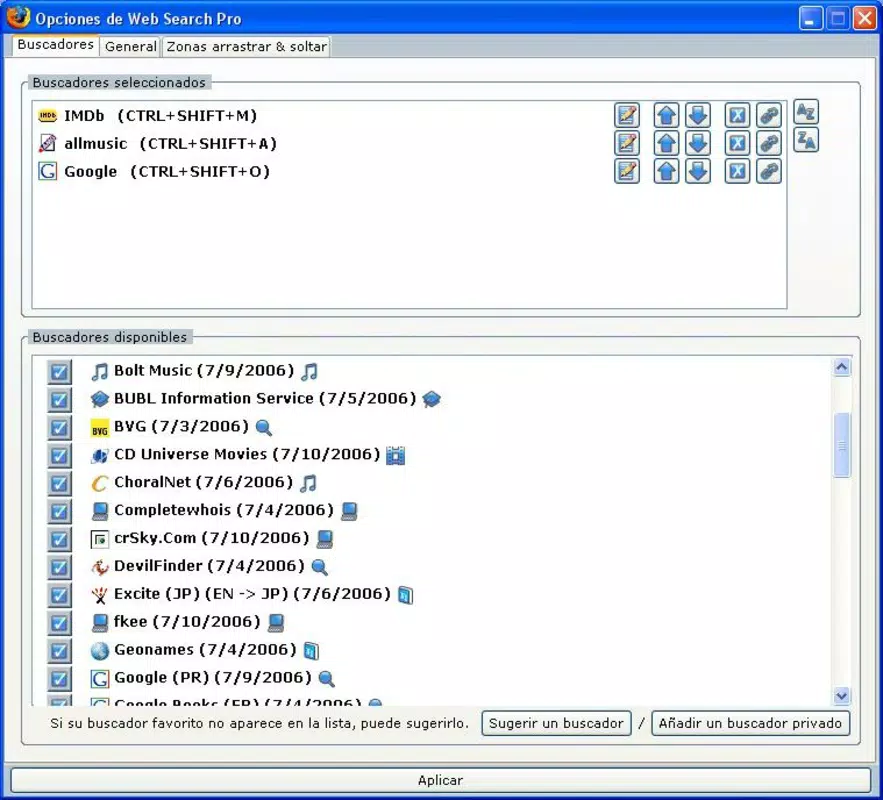Sort selected engines Z to A
The width and height of the screenshot is (883, 800).
coord(806,140)
